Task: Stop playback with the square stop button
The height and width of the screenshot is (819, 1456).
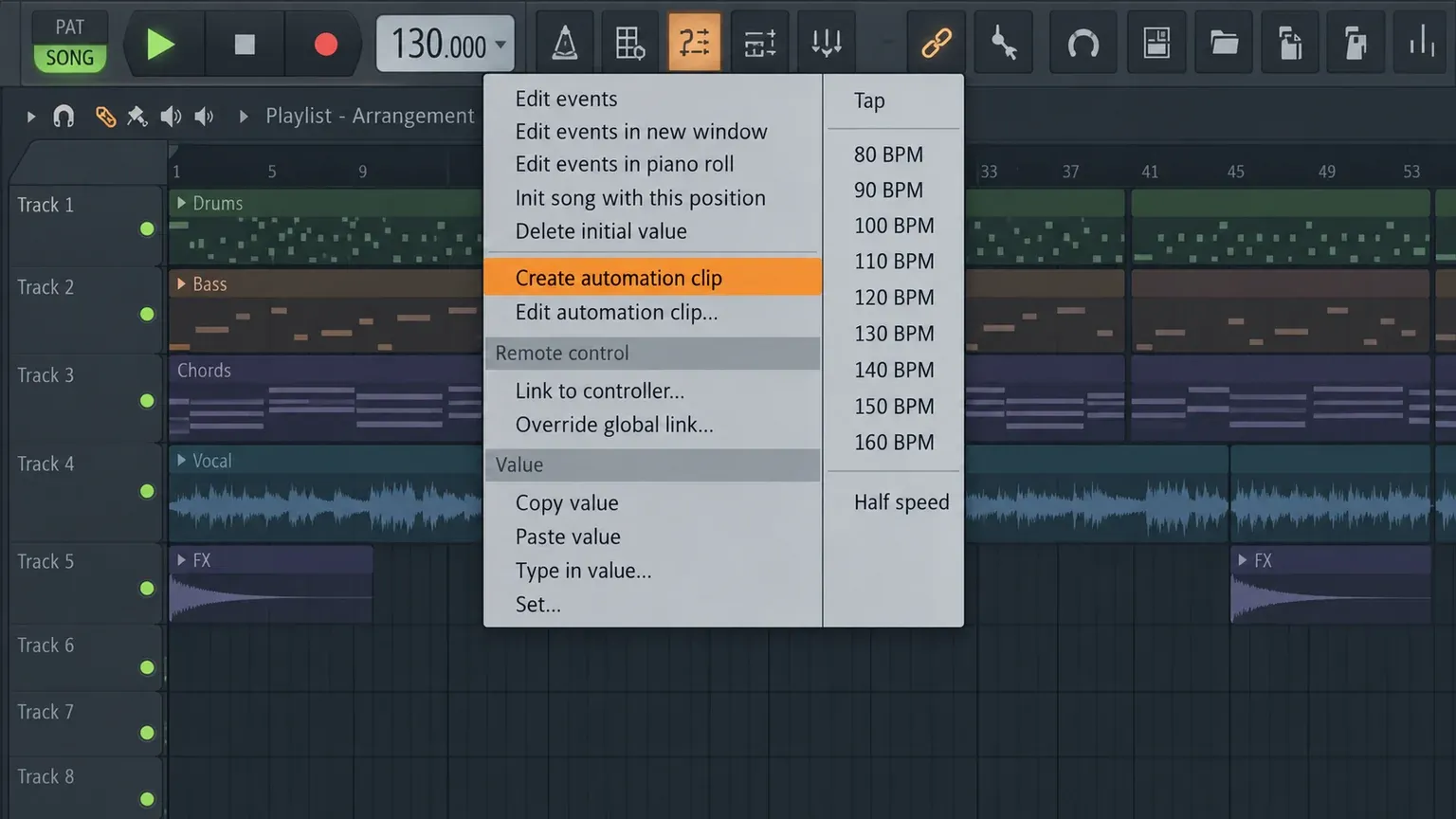Action: click(x=245, y=45)
